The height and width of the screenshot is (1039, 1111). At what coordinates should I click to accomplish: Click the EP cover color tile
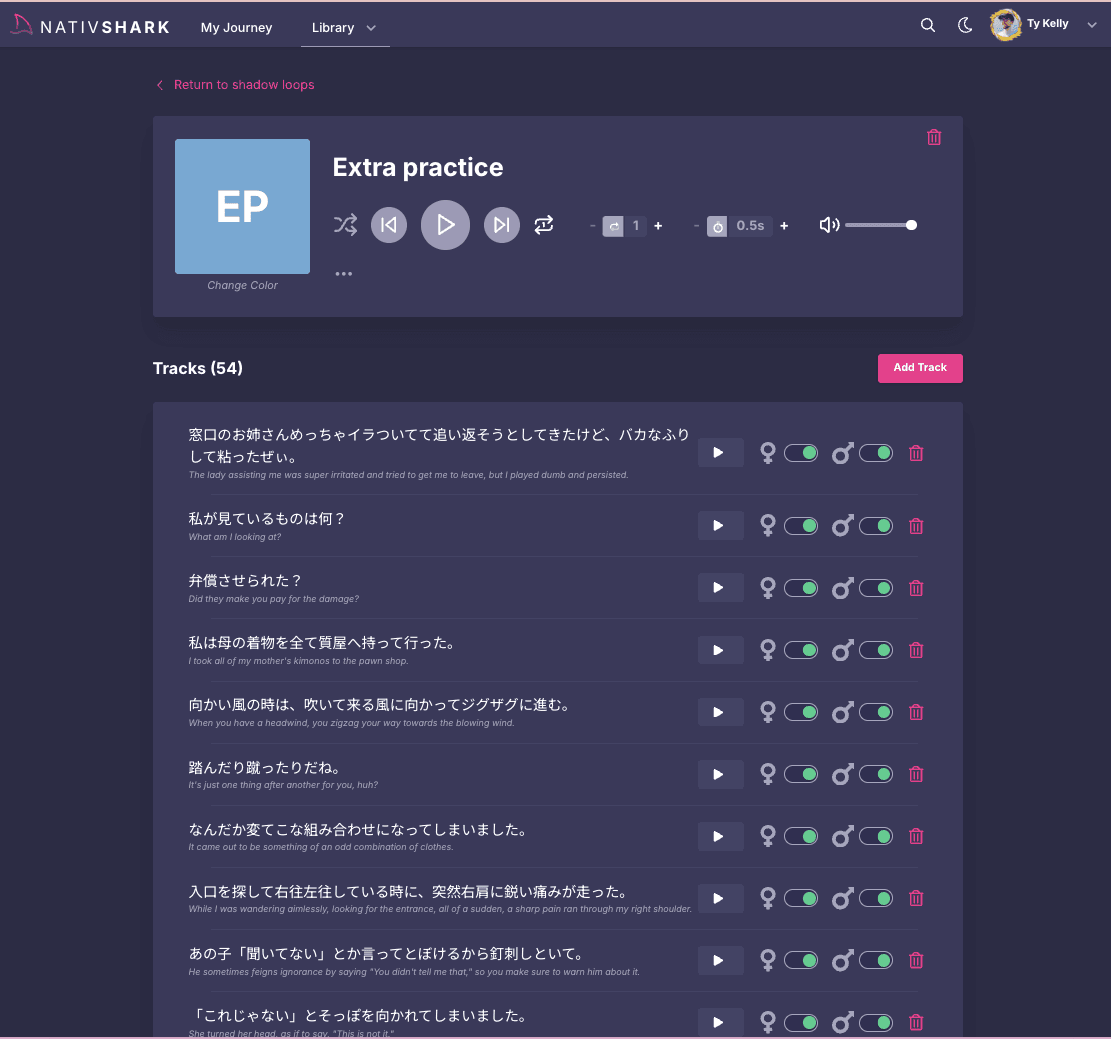242,206
